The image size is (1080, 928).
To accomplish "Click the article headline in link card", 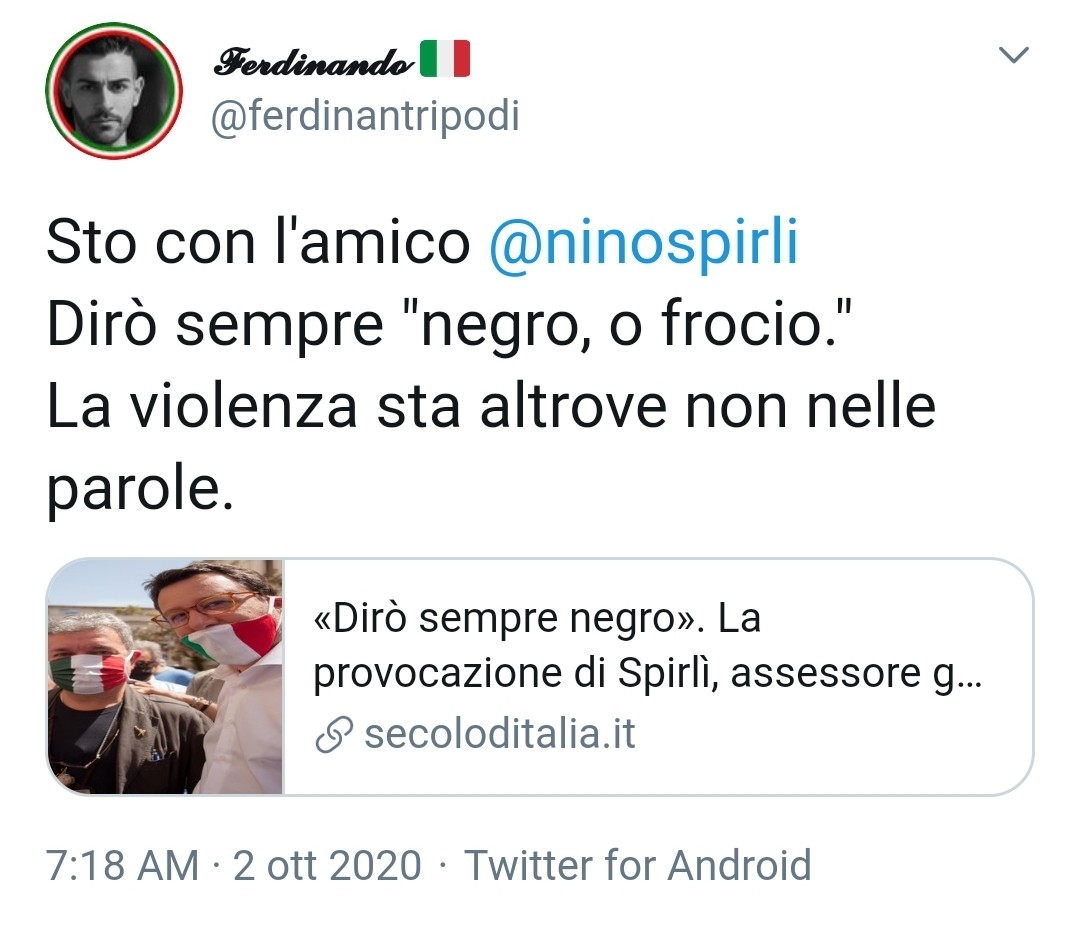I will pyautogui.click(x=647, y=645).
